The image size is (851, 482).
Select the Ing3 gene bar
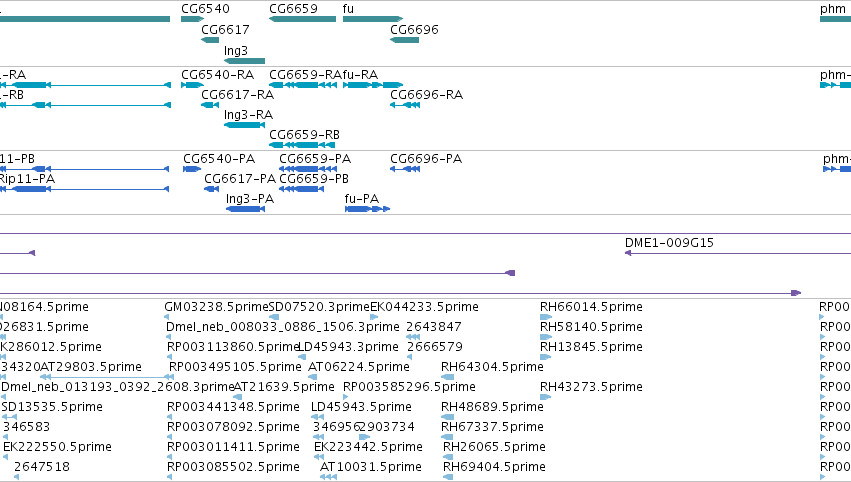[x=244, y=61]
